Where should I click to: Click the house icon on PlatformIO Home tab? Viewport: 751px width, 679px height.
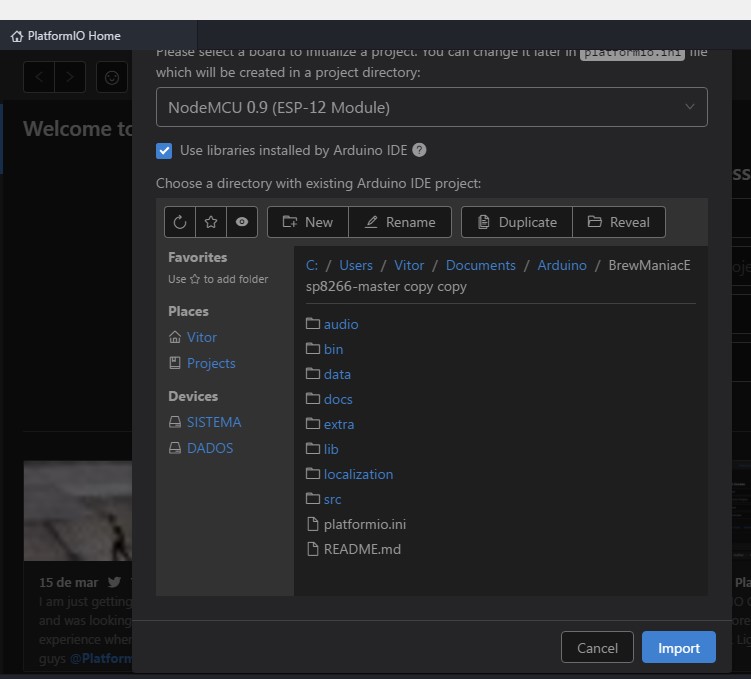click(17, 36)
